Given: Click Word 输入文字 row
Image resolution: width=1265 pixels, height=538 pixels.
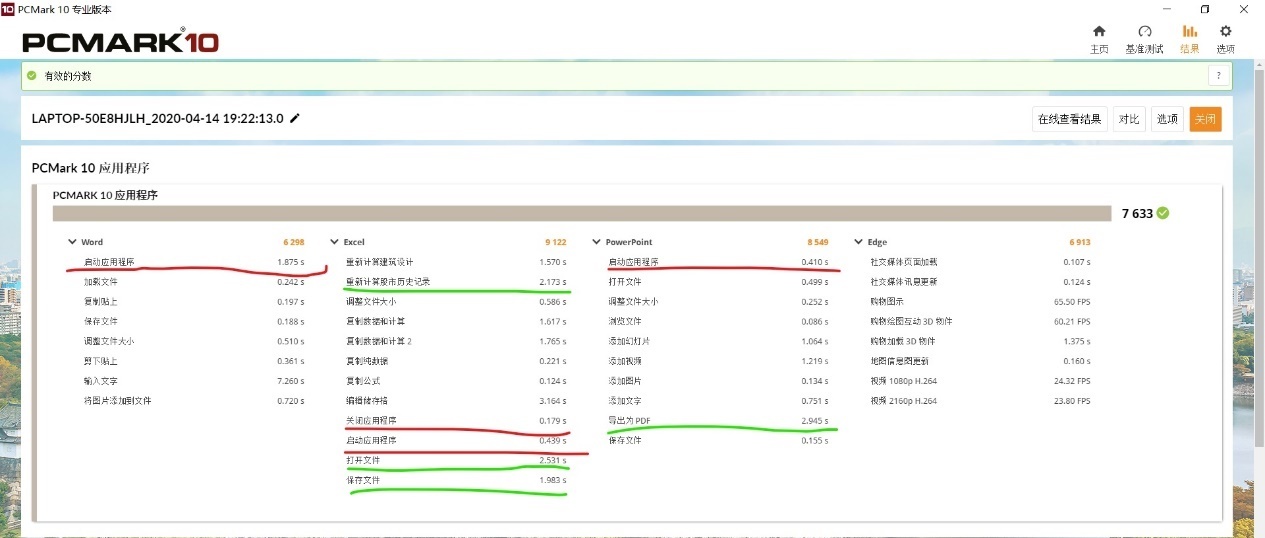Looking at the screenshot, I should click(194, 381).
